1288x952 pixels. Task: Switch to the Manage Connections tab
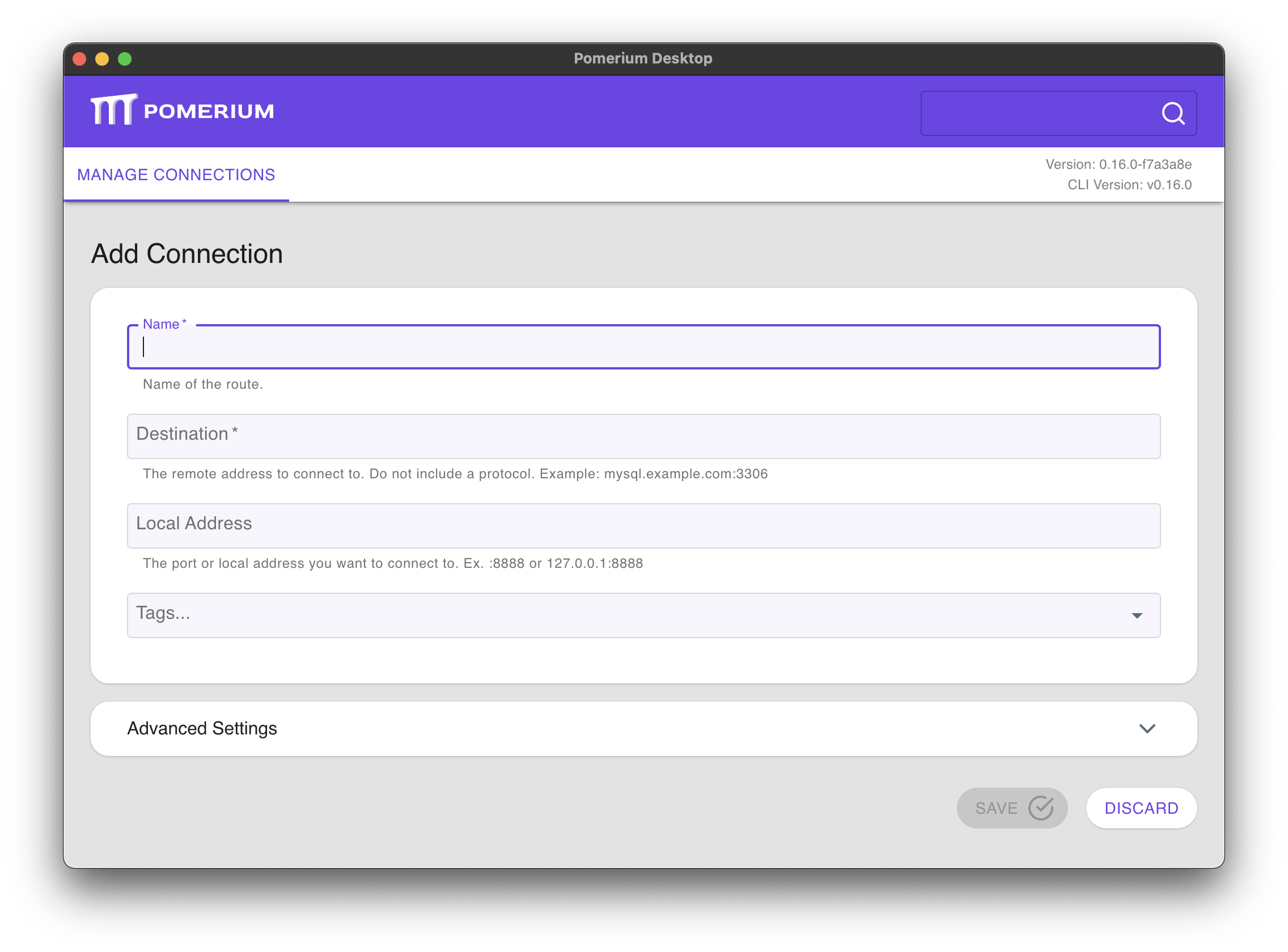[x=176, y=174]
